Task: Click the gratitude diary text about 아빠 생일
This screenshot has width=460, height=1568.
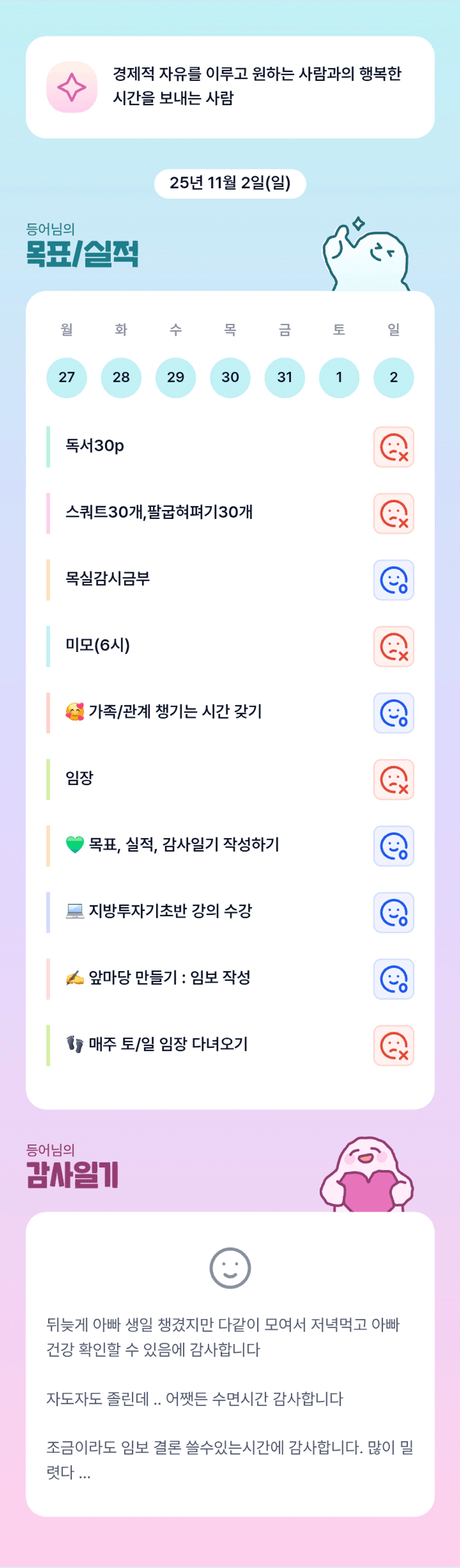Action: (x=223, y=1337)
